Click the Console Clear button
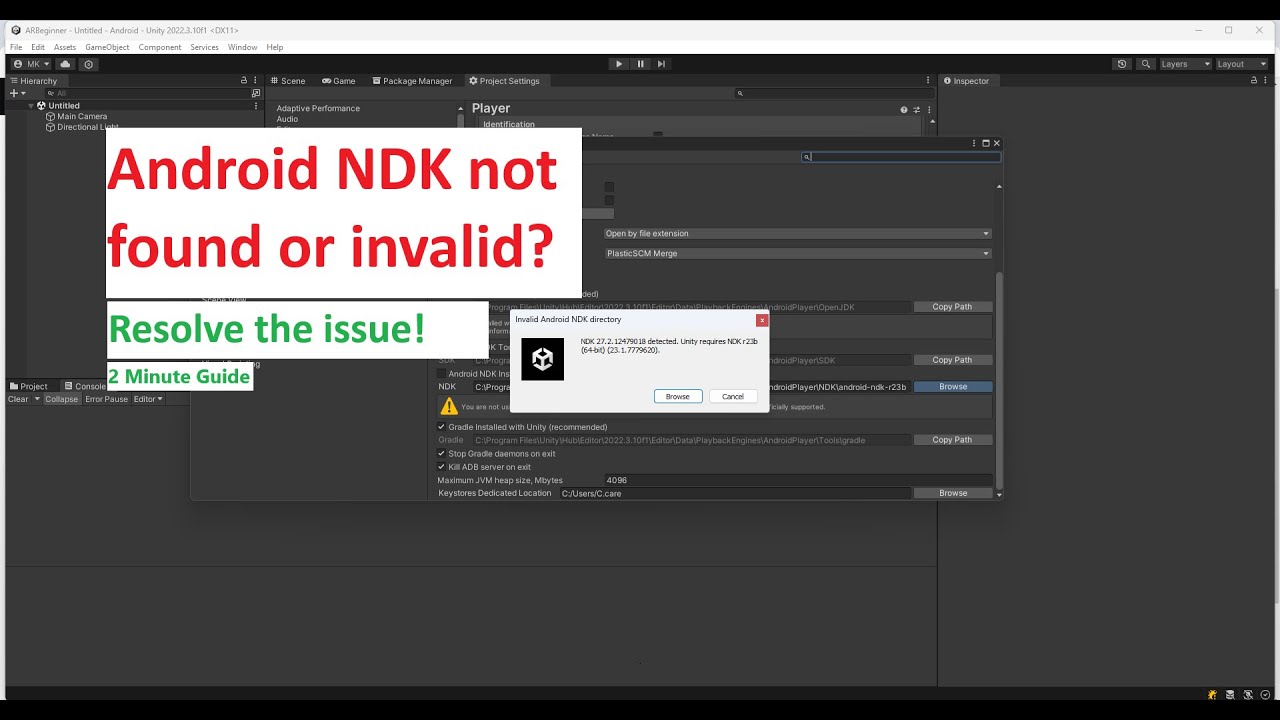This screenshot has width=1280, height=720. click(x=18, y=399)
